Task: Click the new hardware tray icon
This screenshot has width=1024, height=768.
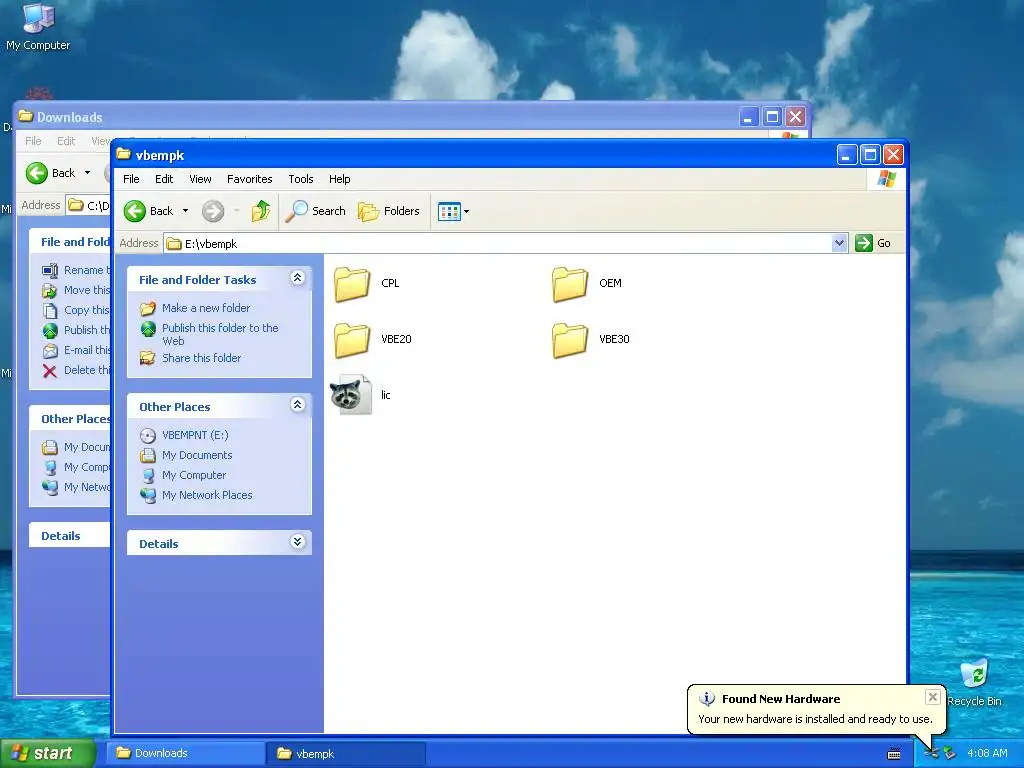Action: click(x=933, y=754)
